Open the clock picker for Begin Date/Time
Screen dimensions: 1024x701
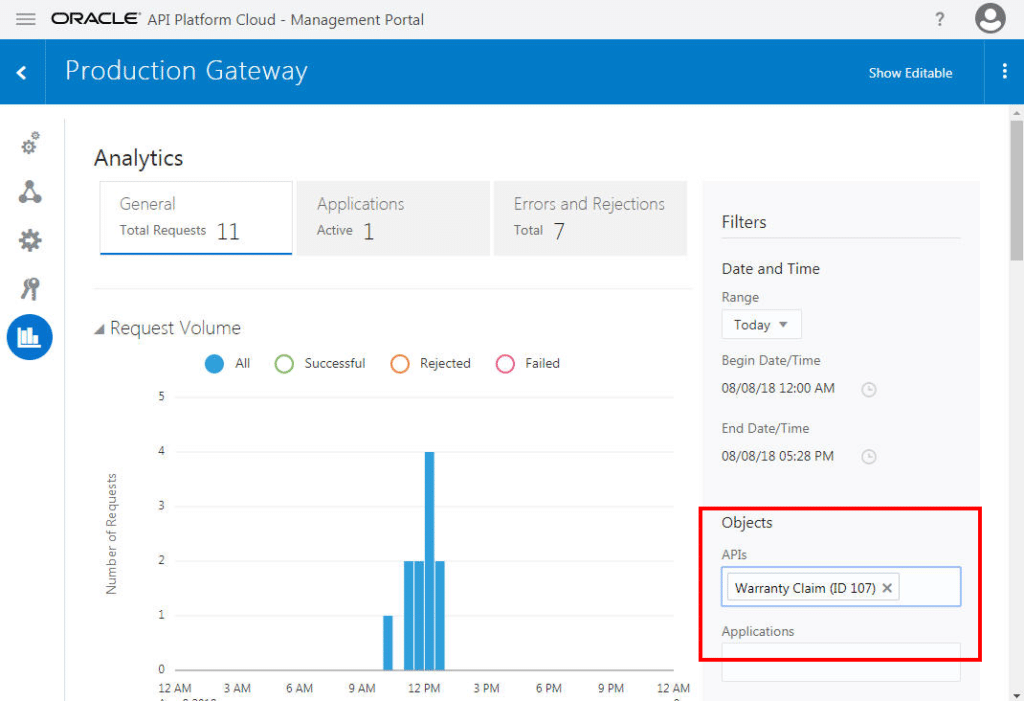[x=868, y=390]
